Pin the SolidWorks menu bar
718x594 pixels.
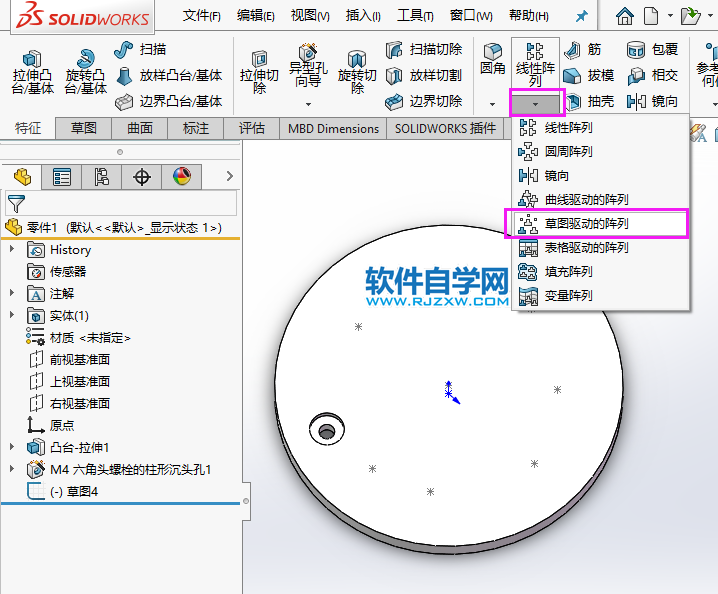582,16
